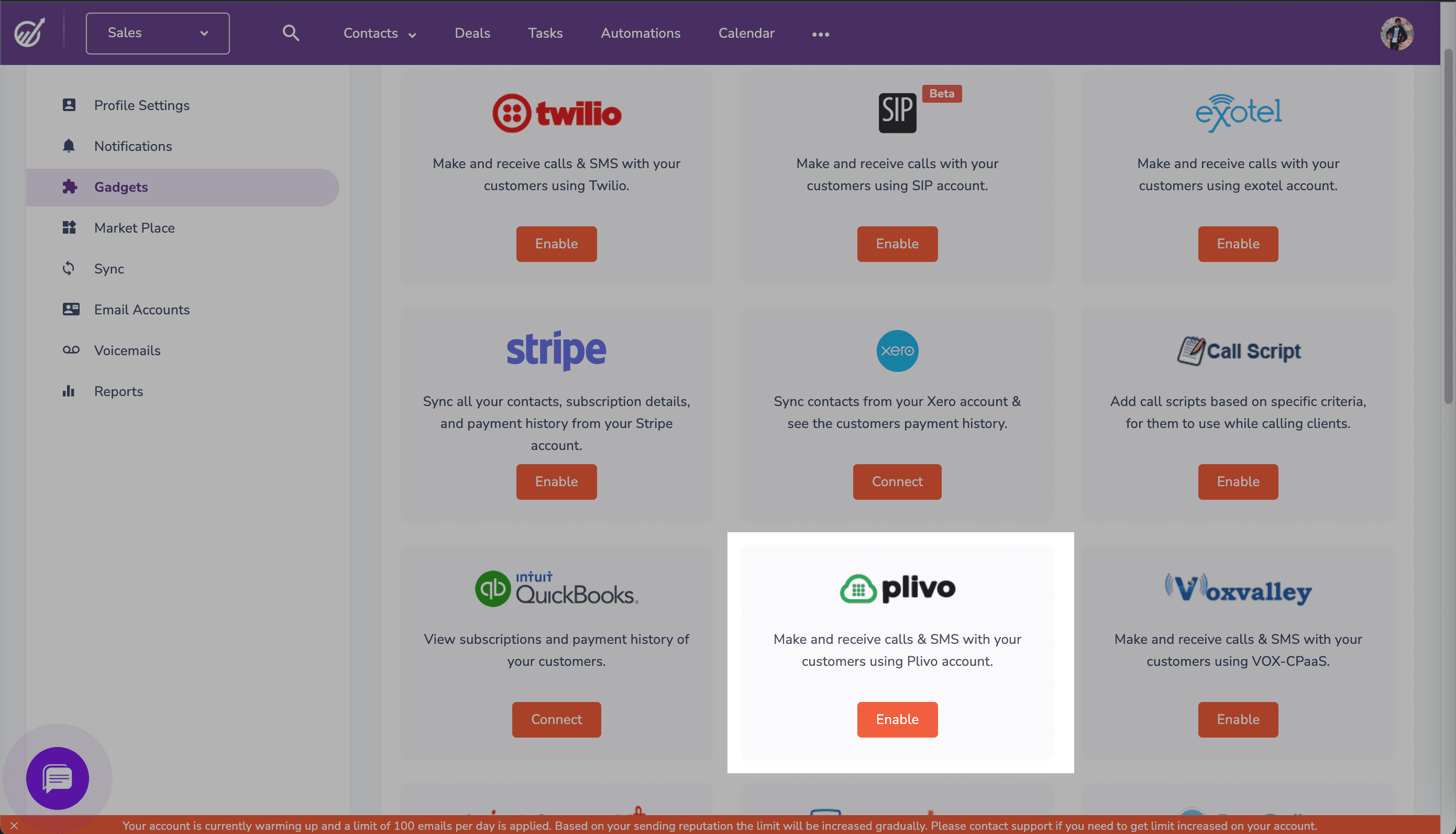This screenshot has width=1456, height=834.
Task: Enable Plivo calls and SMS integration
Action: click(x=897, y=719)
